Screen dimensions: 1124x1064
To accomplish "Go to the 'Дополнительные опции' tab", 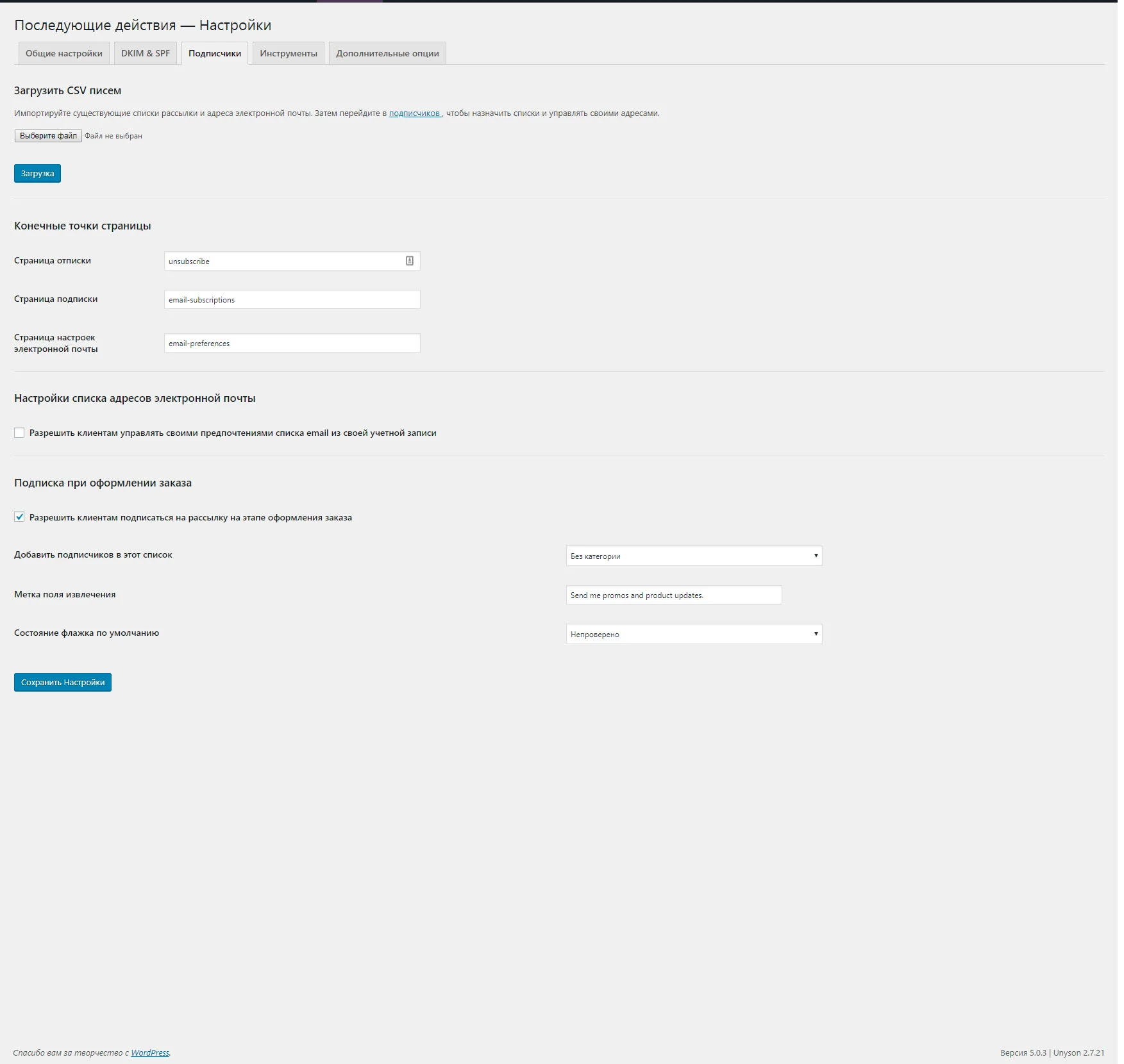I will coord(387,53).
